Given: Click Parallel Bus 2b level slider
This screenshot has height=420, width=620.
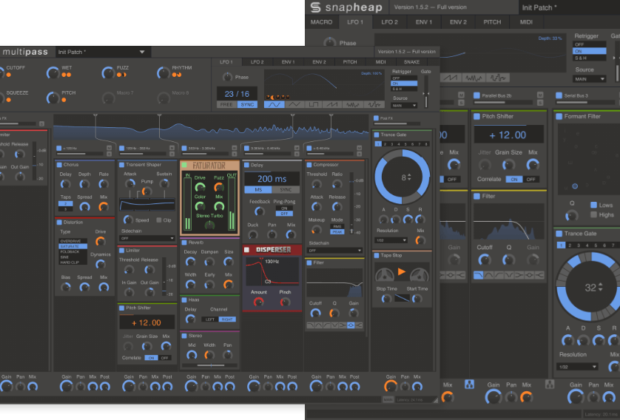Looking at the screenshot, I should coord(505,102).
